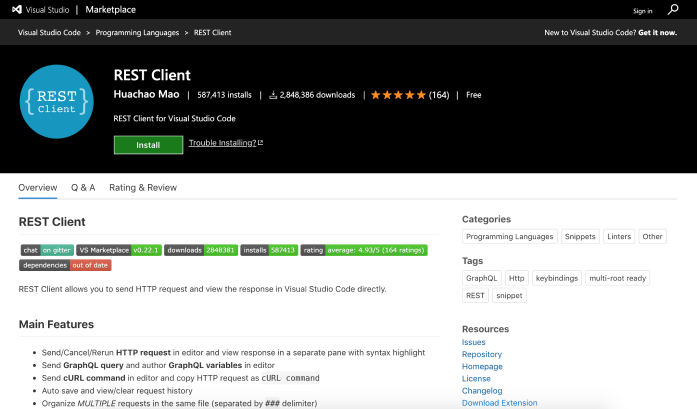Screen dimensions: 697x409
Task: Open the Homepage link
Action: coord(482,366)
